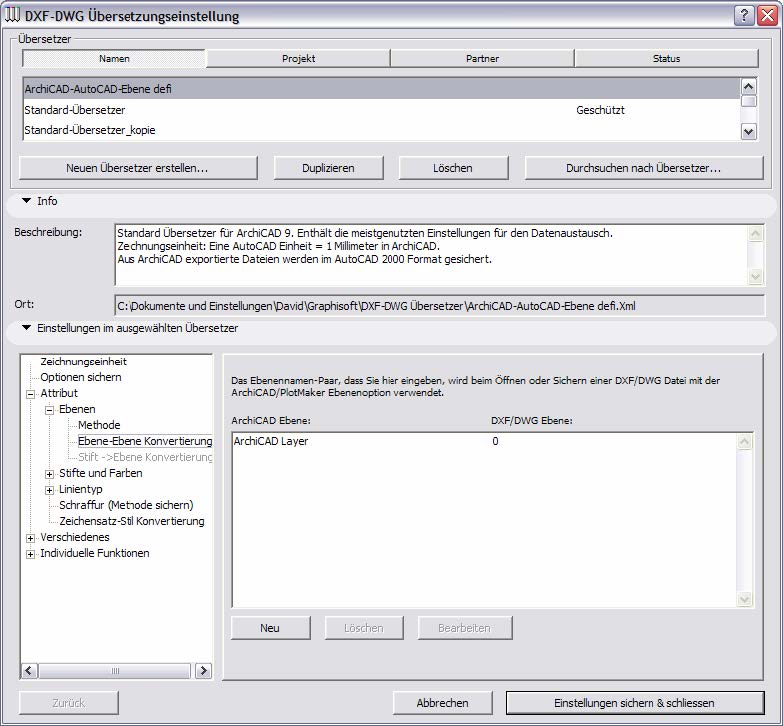Select Standard-Übersetzer_kopie in the list

click(382, 130)
